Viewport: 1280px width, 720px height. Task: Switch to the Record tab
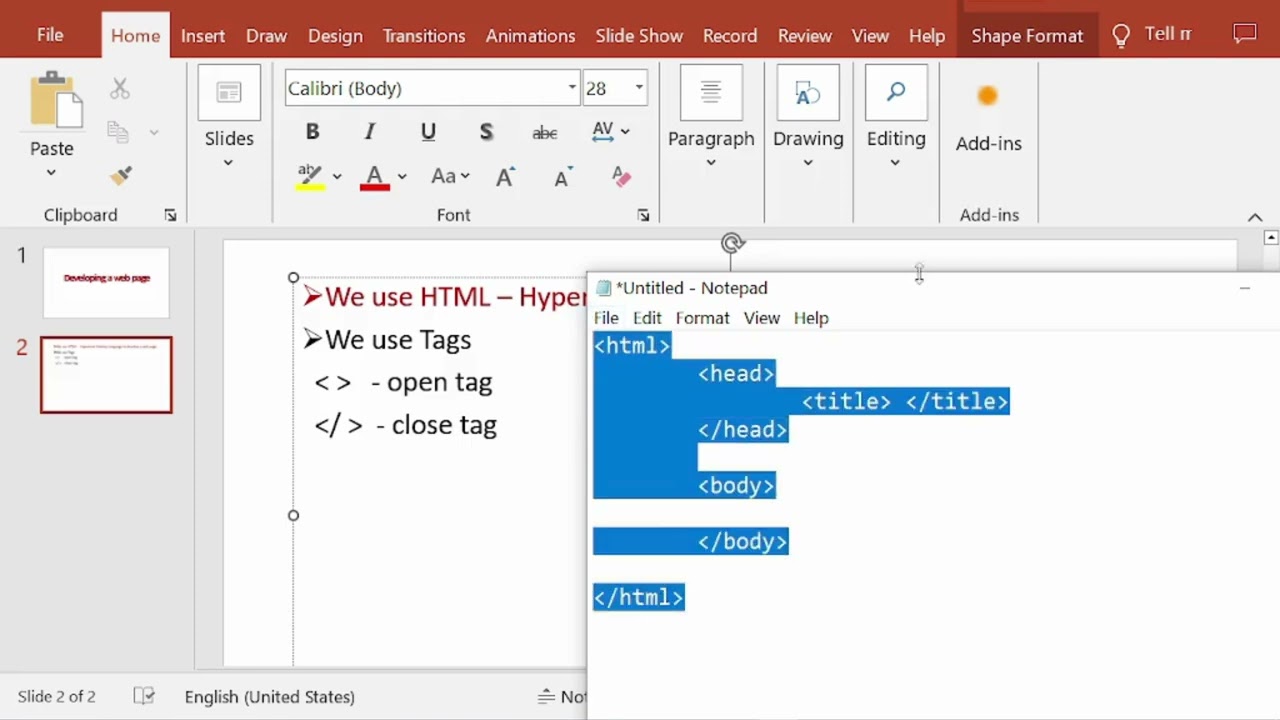[x=730, y=36]
